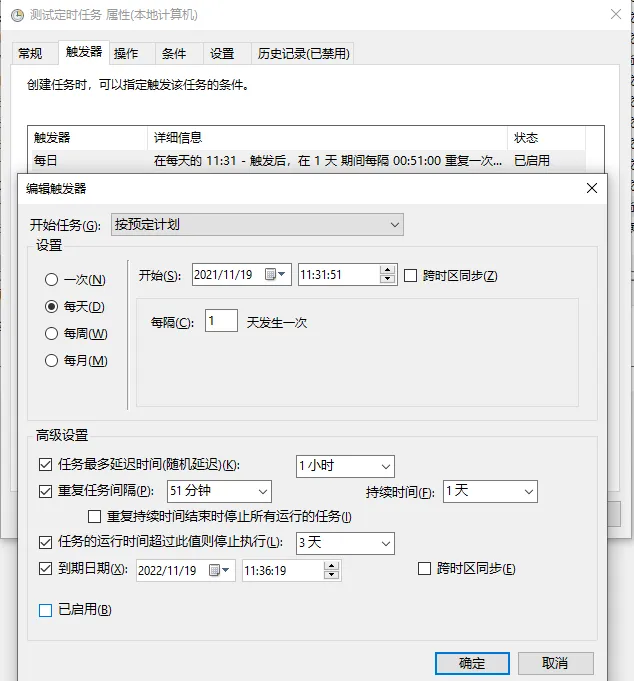The width and height of the screenshot is (634, 681).
Task: Click the 状态 column header
Action: pos(546,138)
